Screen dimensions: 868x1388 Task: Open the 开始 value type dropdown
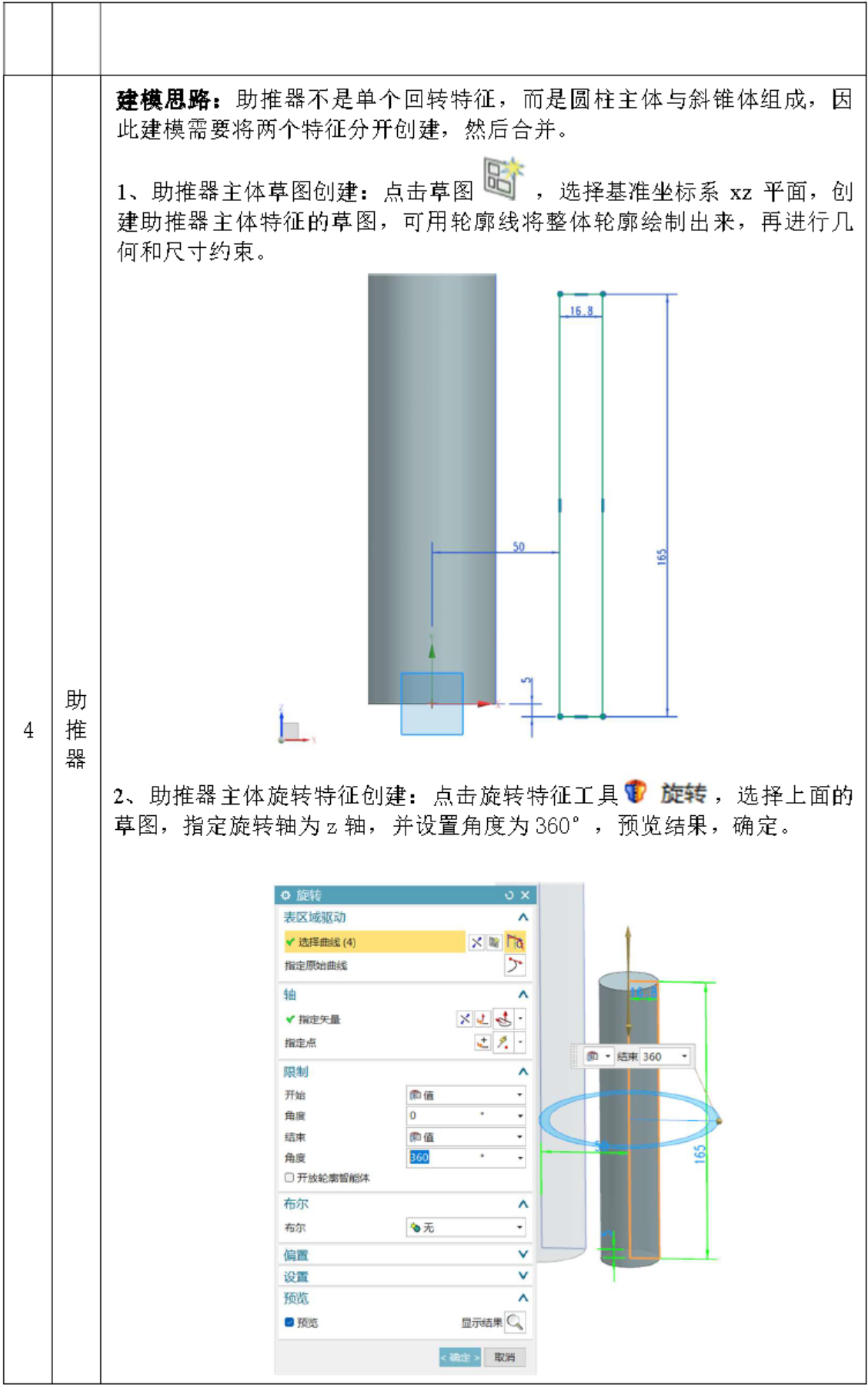pyautogui.click(x=466, y=1095)
